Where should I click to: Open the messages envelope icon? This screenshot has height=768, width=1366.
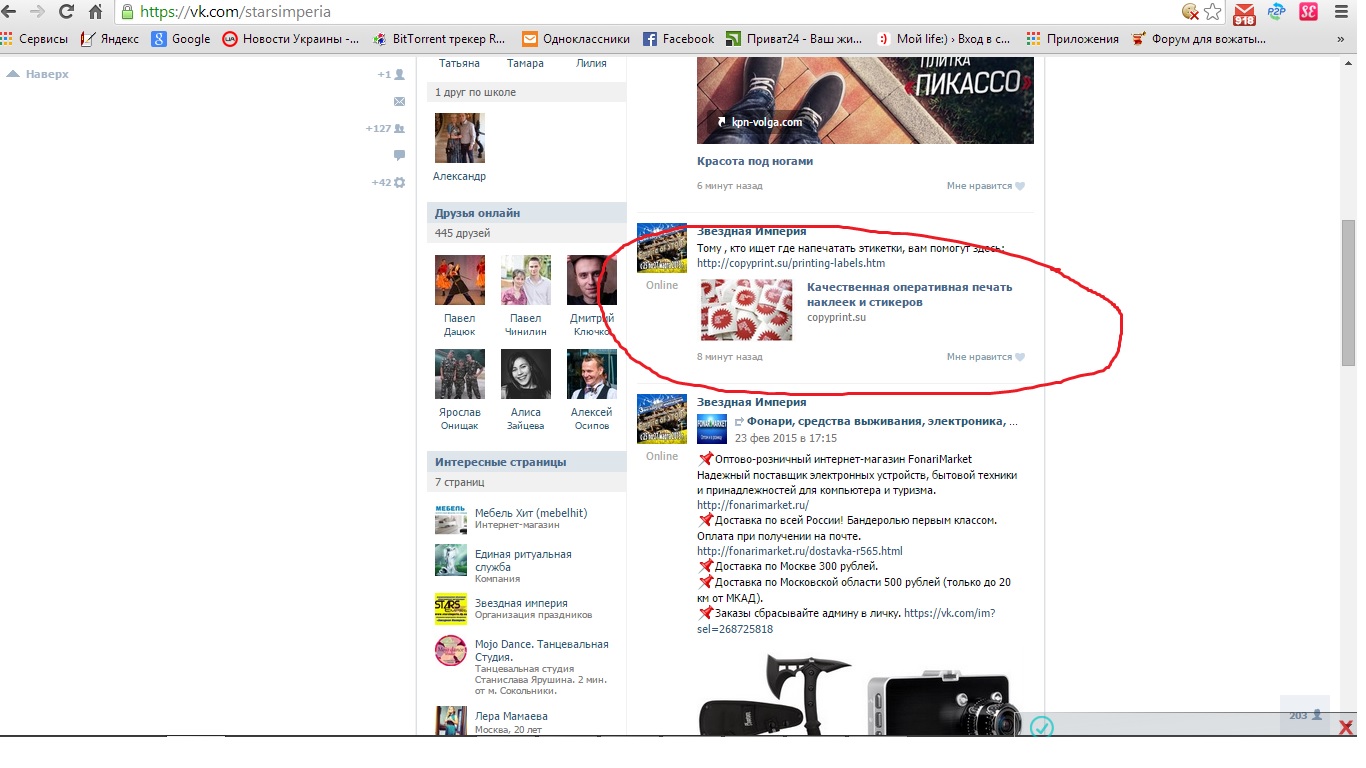399,101
